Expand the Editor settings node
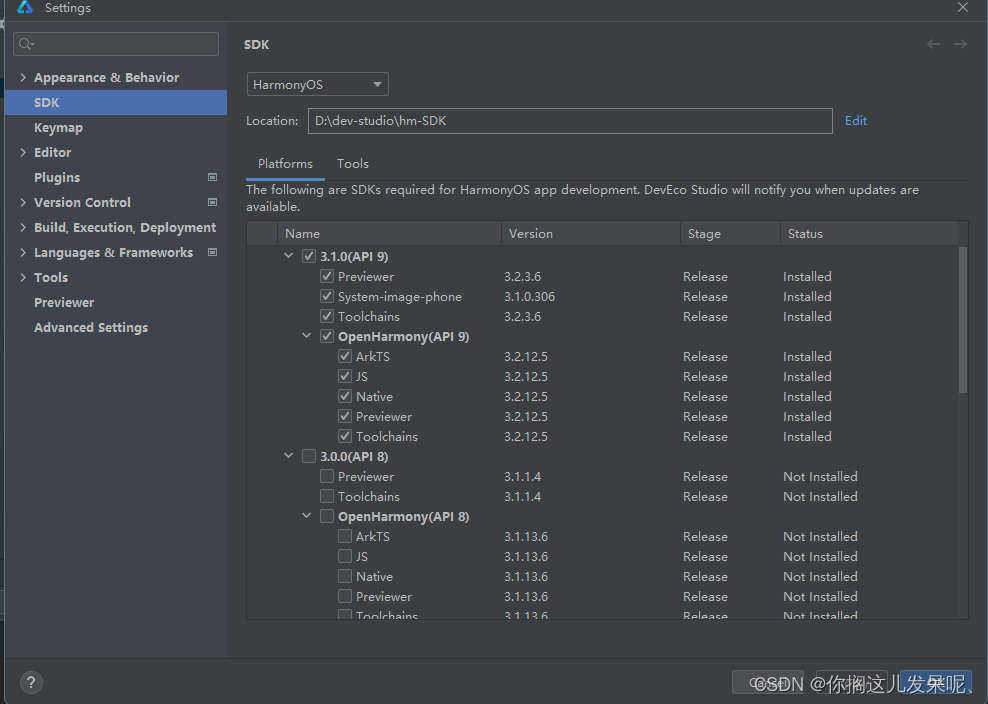 23,153
